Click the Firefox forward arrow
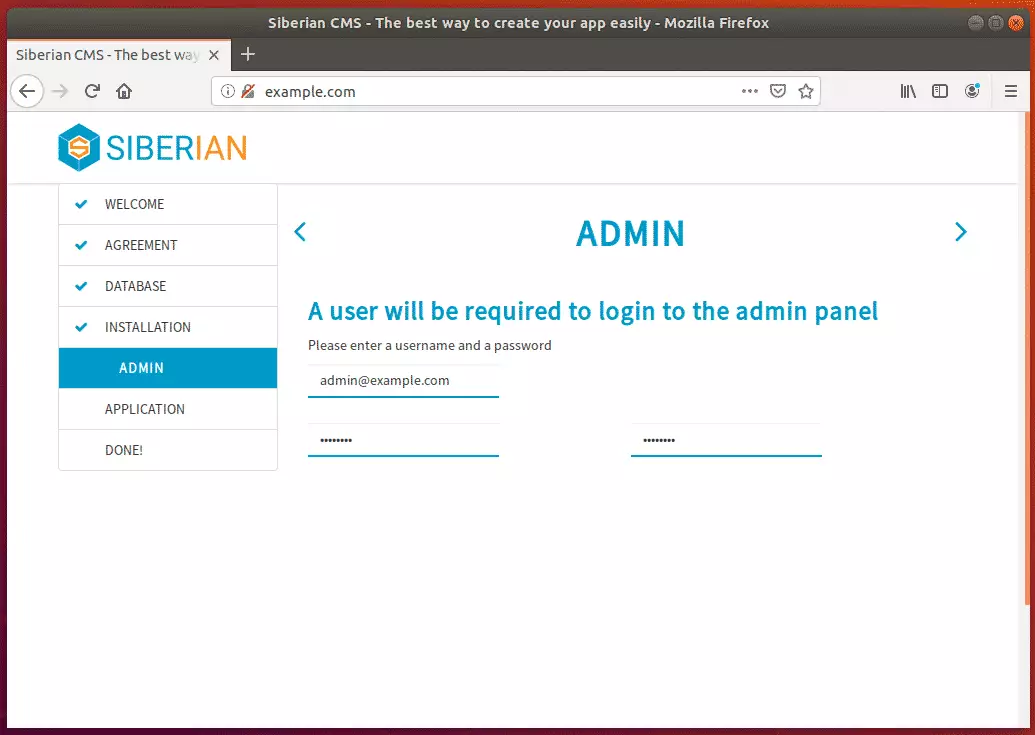This screenshot has height=735, width=1035. coord(60,91)
